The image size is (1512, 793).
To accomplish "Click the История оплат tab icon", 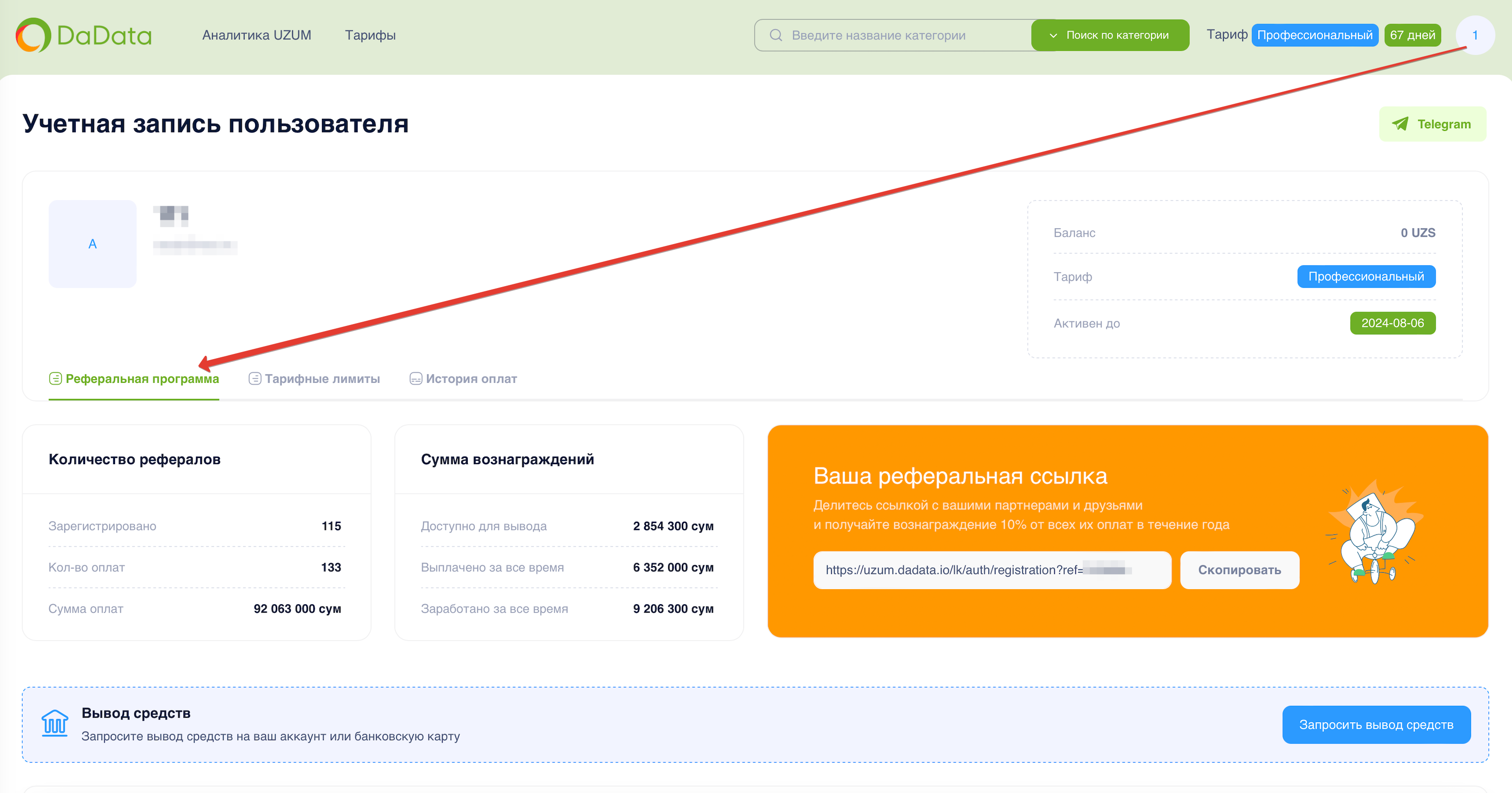I will click(415, 378).
